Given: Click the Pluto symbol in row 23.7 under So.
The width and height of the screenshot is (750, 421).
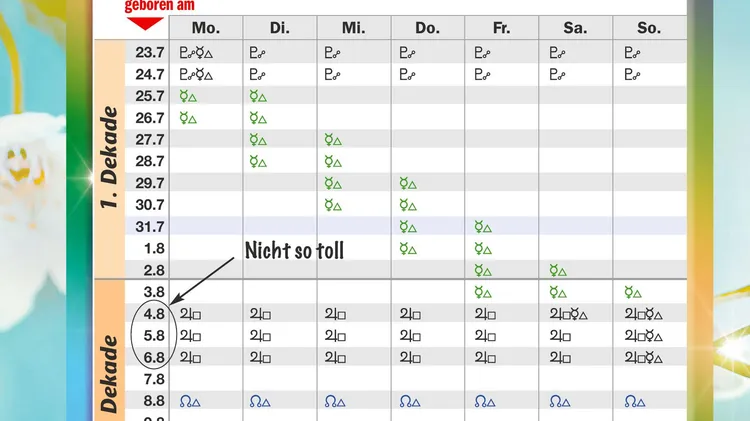Looking at the screenshot, I should [x=633, y=52].
